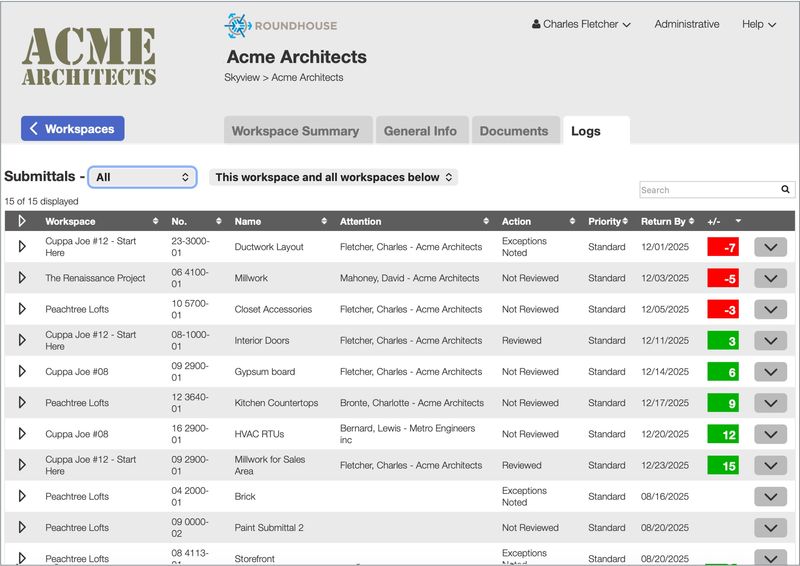Image resolution: width=800 pixels, height=566 pixels.
Task: Click the red -3 days indicator
Action: pos(723,309)
